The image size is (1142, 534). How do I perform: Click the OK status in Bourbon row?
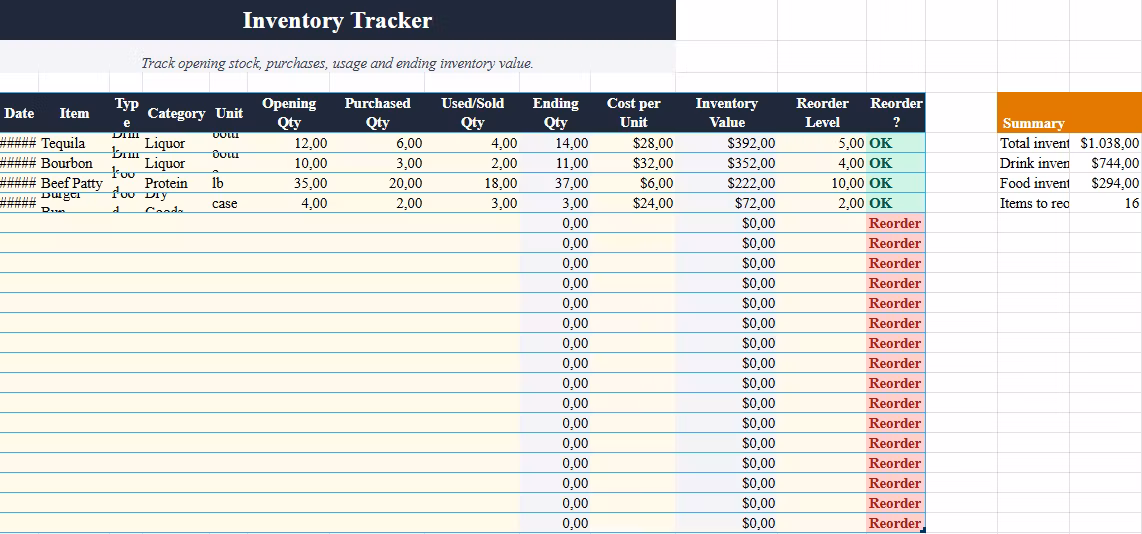tap(896, 163)
